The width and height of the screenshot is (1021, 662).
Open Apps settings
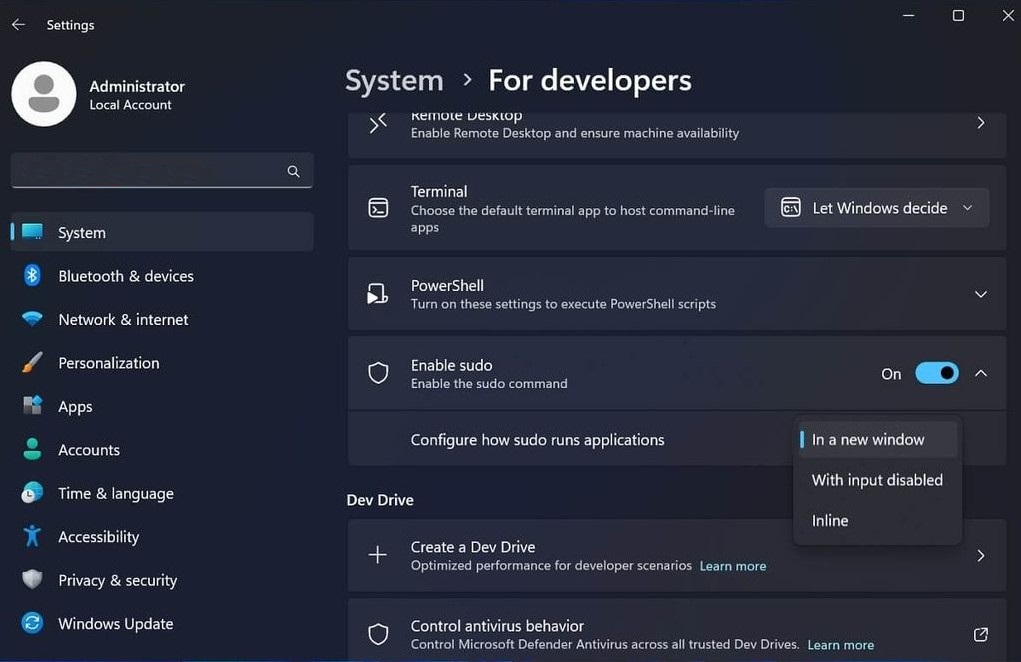pyautogui.click(x=162, y=406)
